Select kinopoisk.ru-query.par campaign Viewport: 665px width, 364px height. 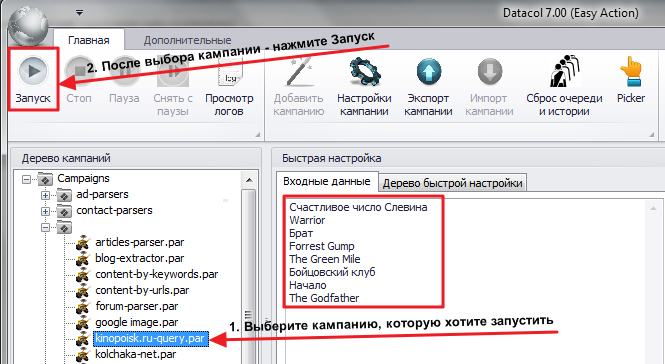point(151,339)
